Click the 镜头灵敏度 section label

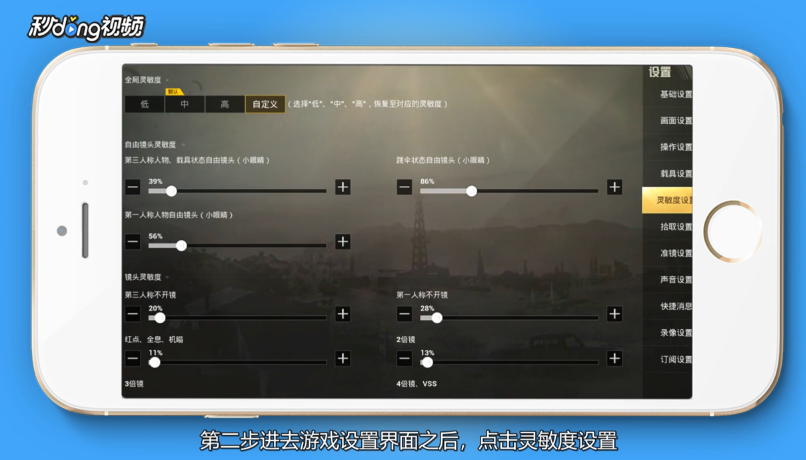tap(143, 277)
